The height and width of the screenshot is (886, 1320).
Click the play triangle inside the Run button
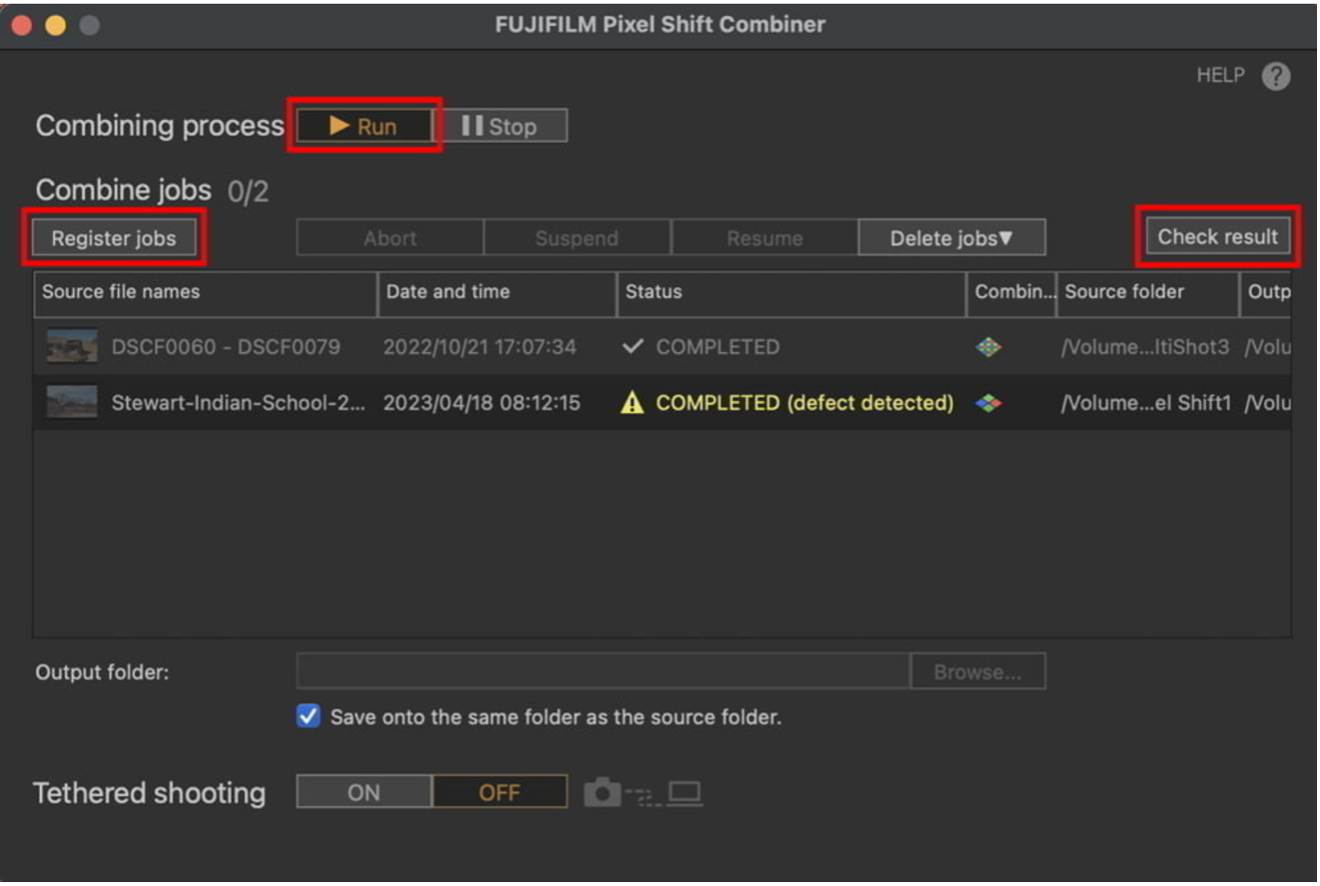(x=340, y=125)
